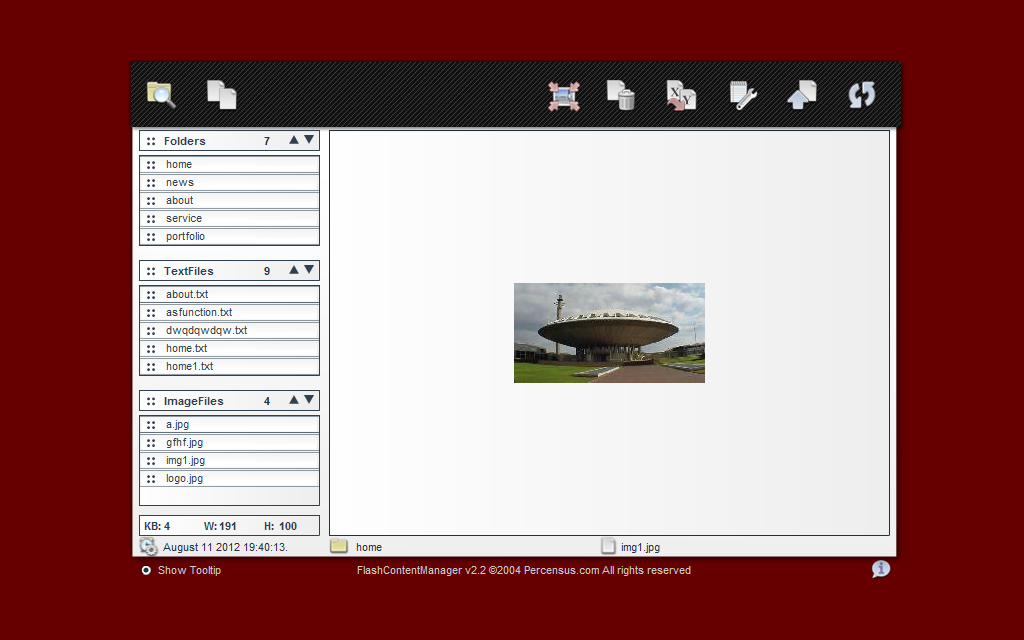The image size is (1024, 640).
Task: Click the resize image toolbar icon
Action: (x=564, y=96)
